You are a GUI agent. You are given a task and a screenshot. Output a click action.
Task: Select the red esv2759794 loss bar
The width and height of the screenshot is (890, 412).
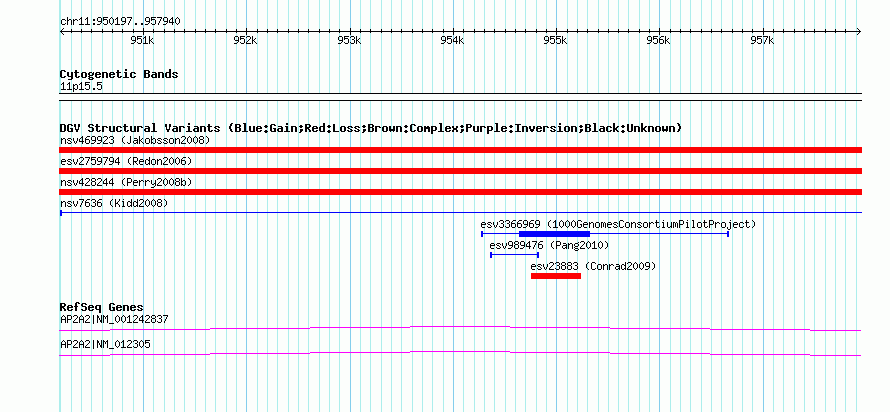[x=460, y=171]
